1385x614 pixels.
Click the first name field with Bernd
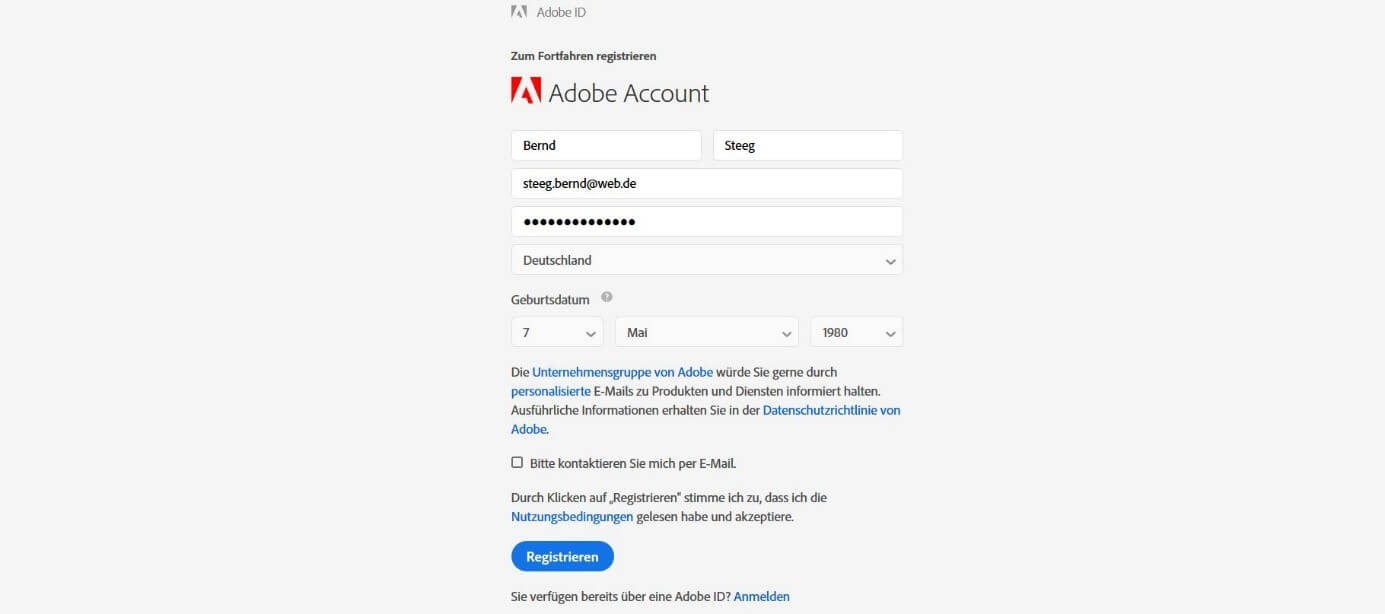click(x=606, y=145)
